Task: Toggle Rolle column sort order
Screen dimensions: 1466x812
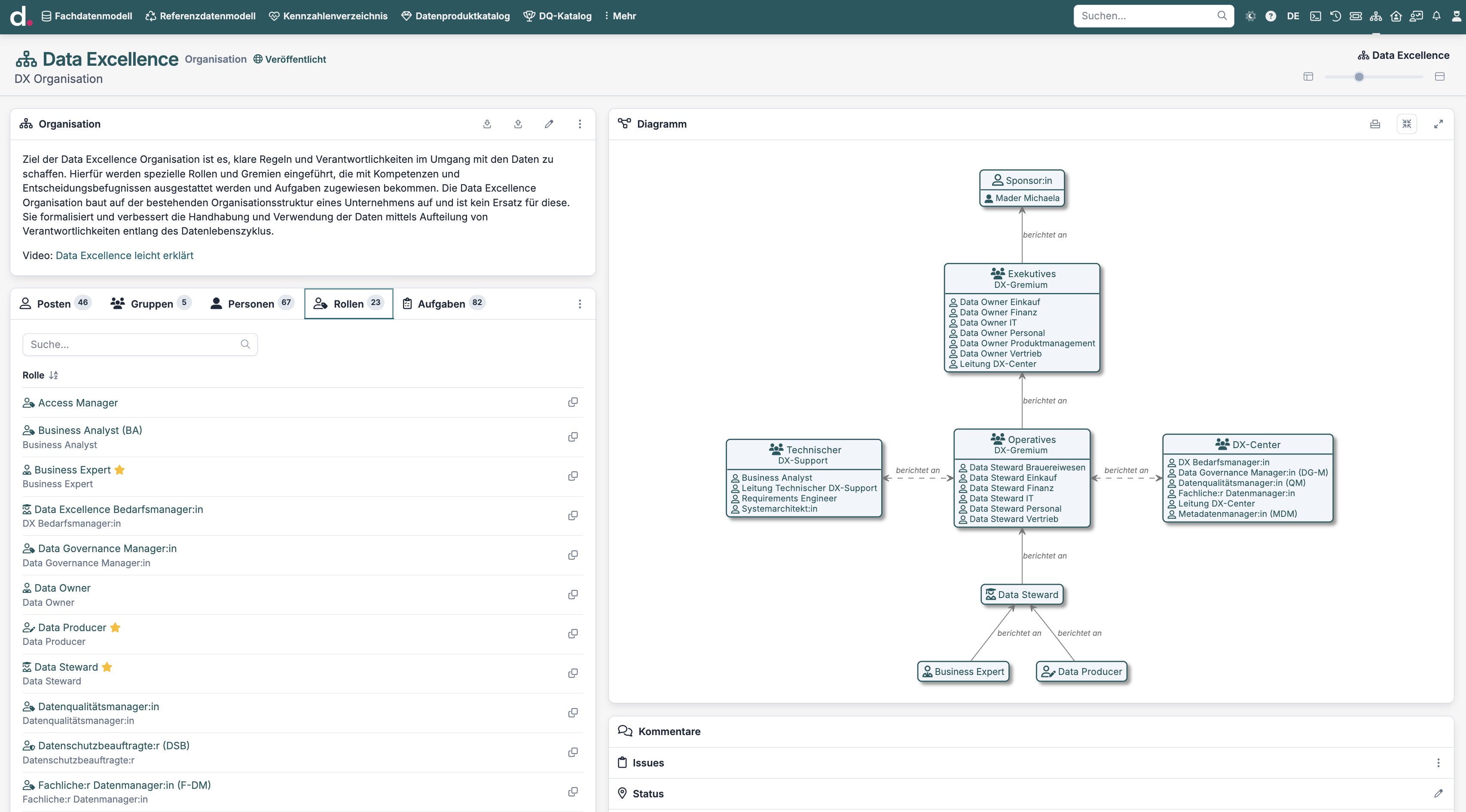Action: tap(53, 375)
